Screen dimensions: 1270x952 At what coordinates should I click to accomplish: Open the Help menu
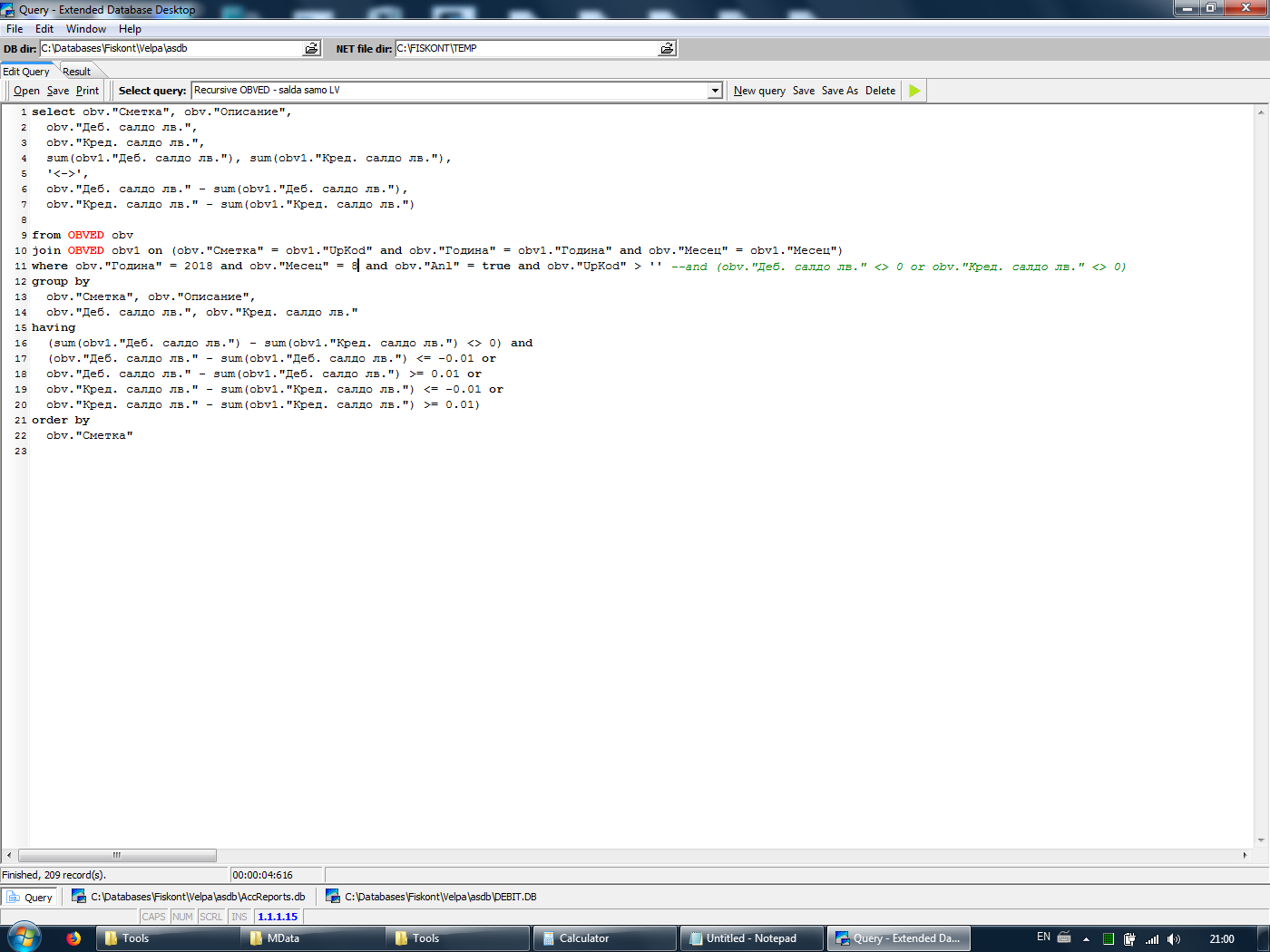click(130, 29)
